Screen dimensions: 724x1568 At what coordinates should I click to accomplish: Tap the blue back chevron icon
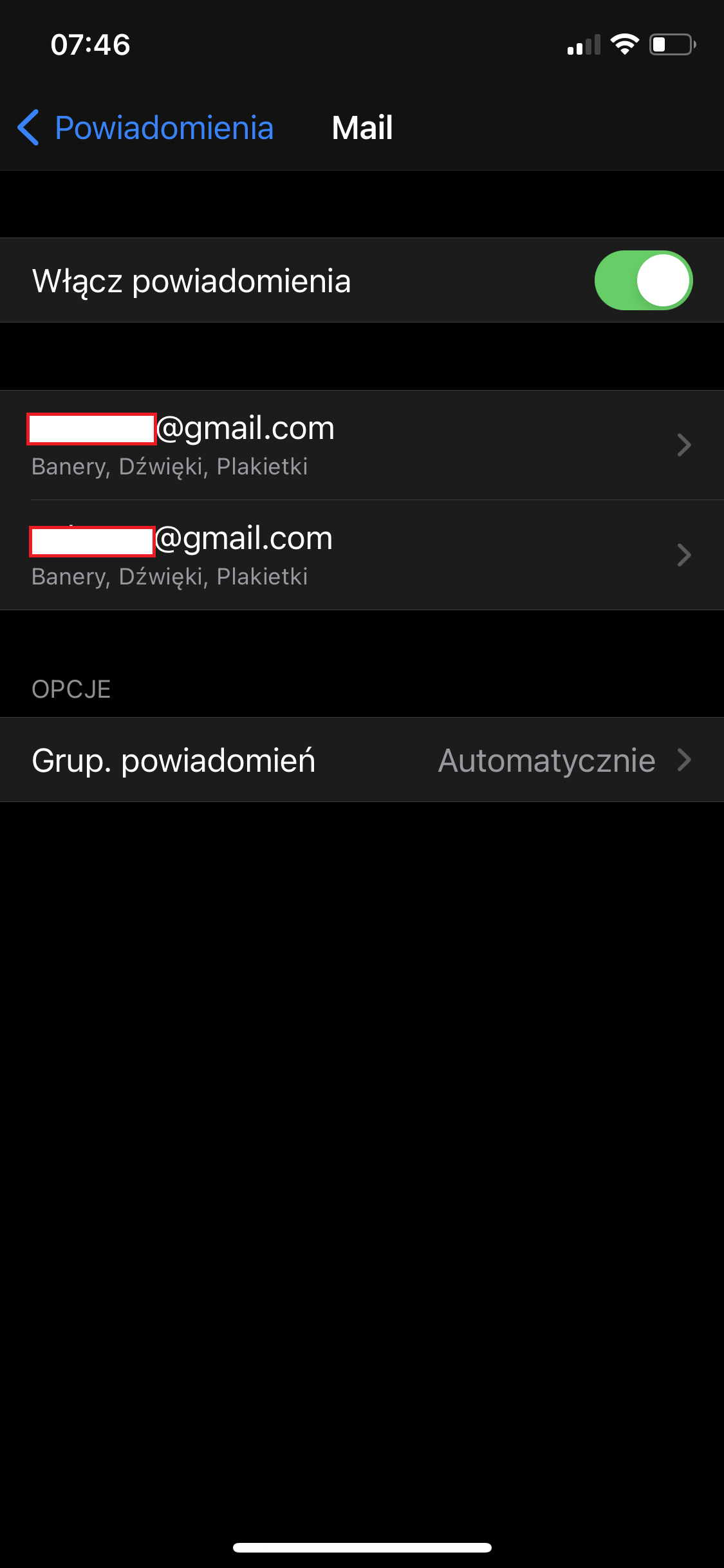(28, 127)
